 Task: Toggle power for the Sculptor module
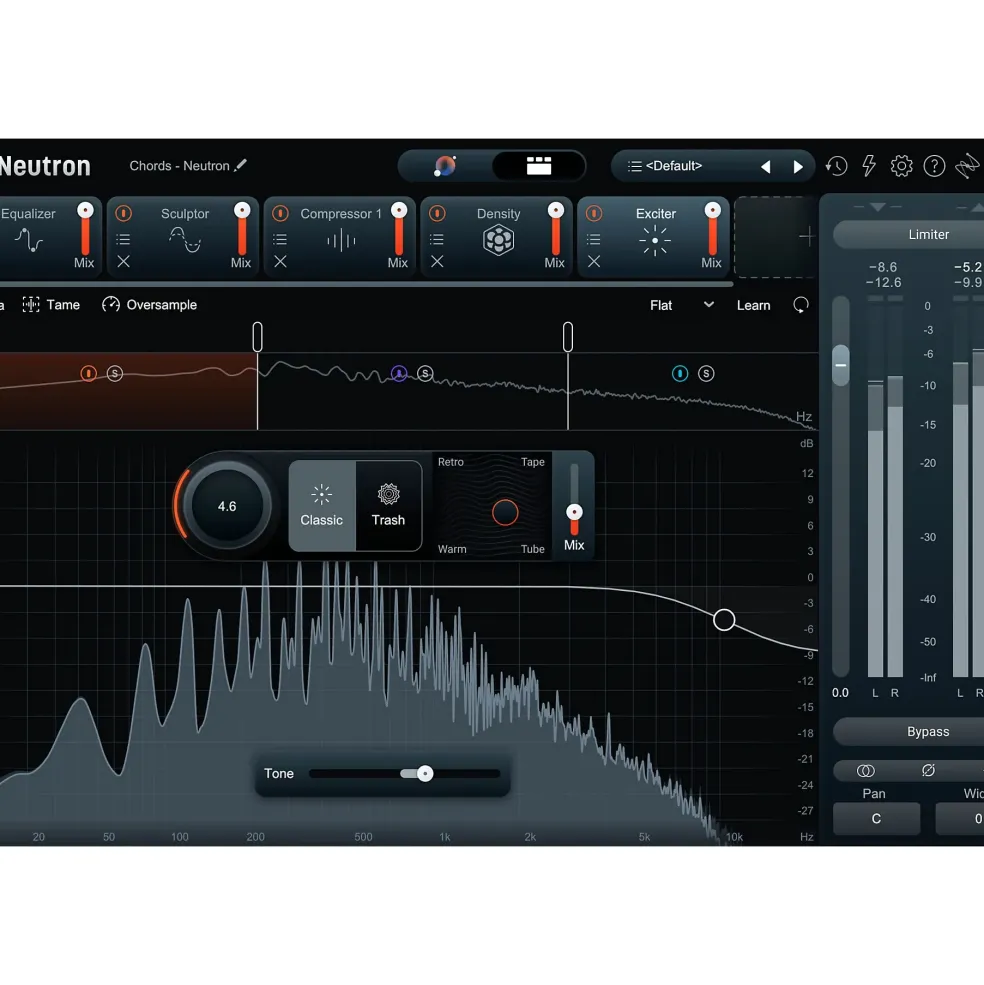coord(124,214)
